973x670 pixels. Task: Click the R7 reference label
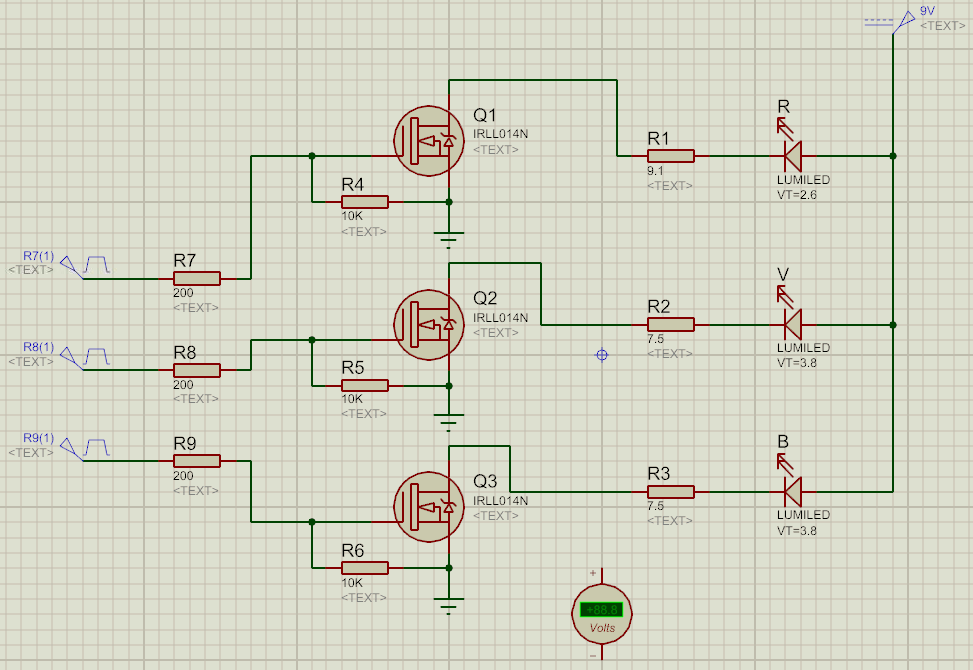pos(185,261)
